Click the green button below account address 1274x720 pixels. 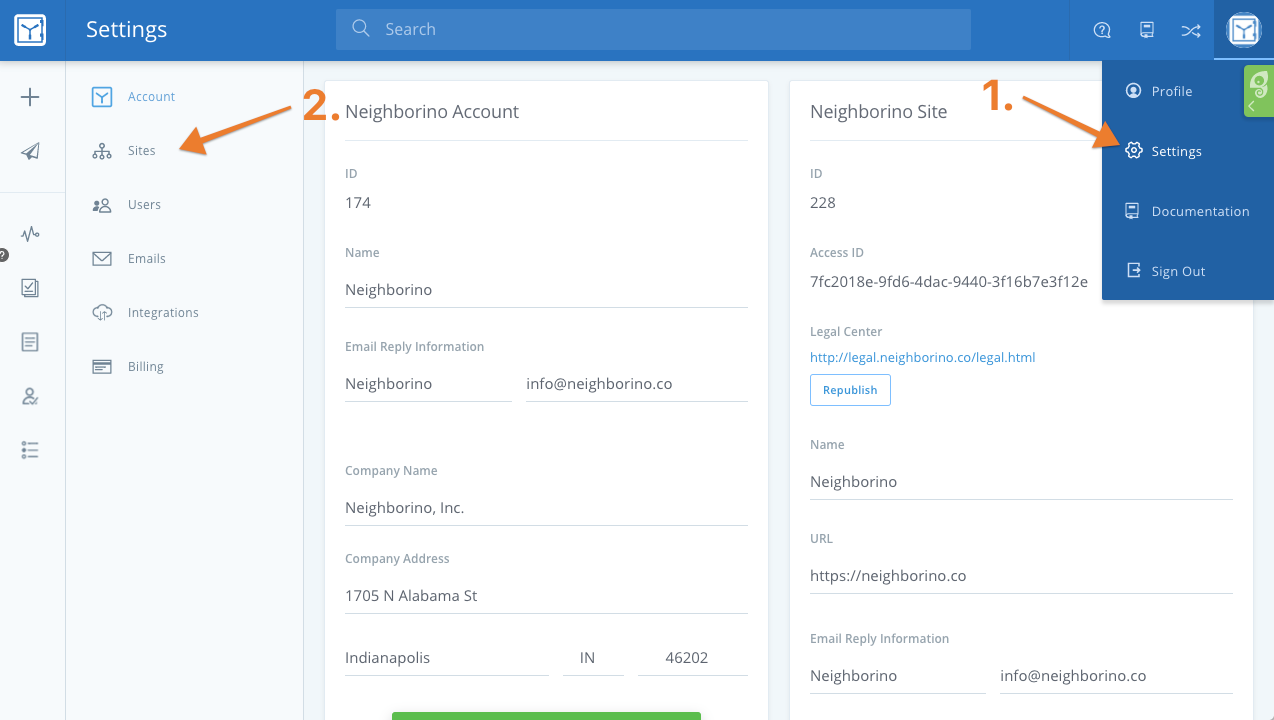(x=546, y=716)
